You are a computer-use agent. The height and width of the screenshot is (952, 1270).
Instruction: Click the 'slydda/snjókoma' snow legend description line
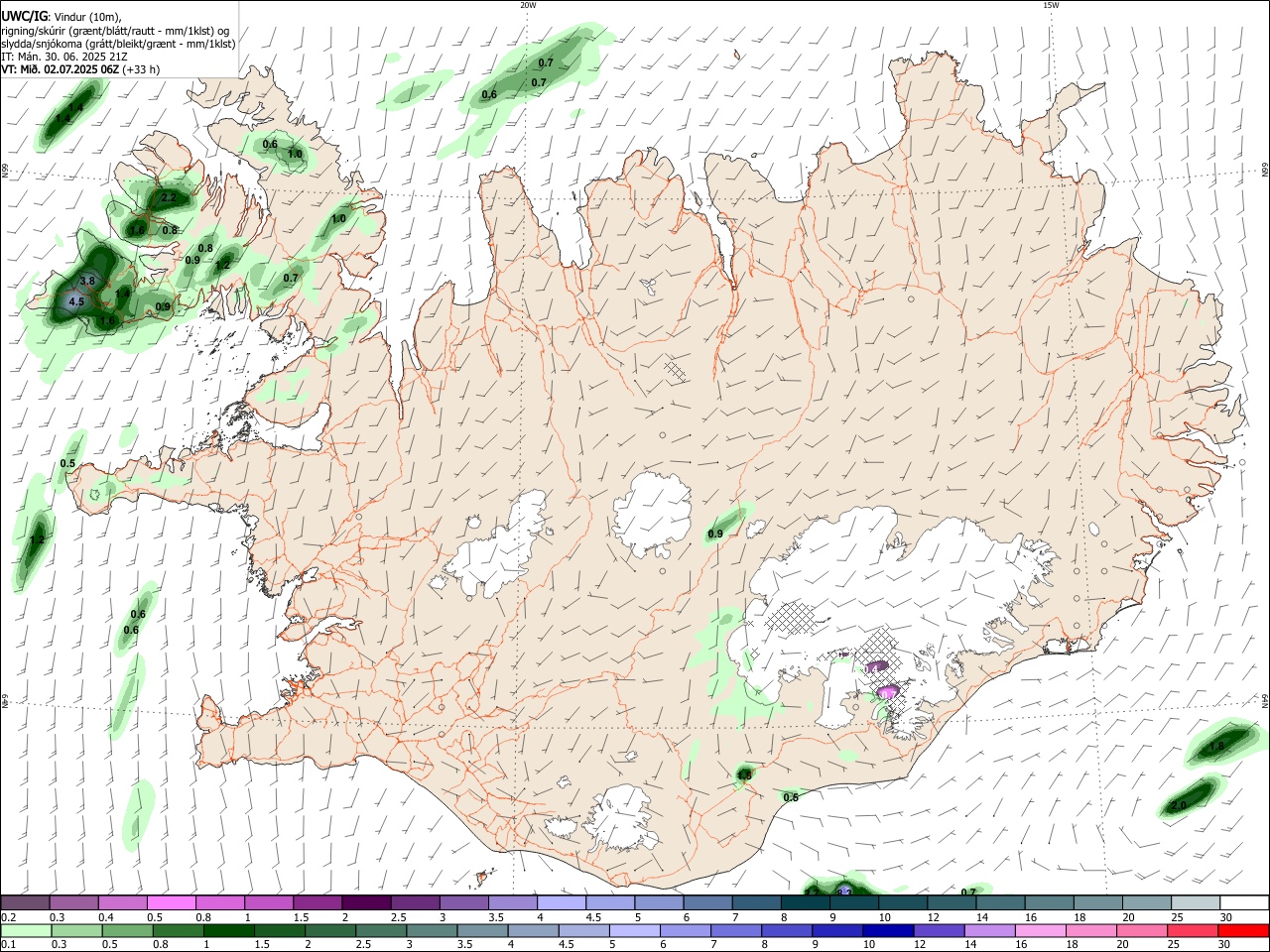[x=118, y=44]
